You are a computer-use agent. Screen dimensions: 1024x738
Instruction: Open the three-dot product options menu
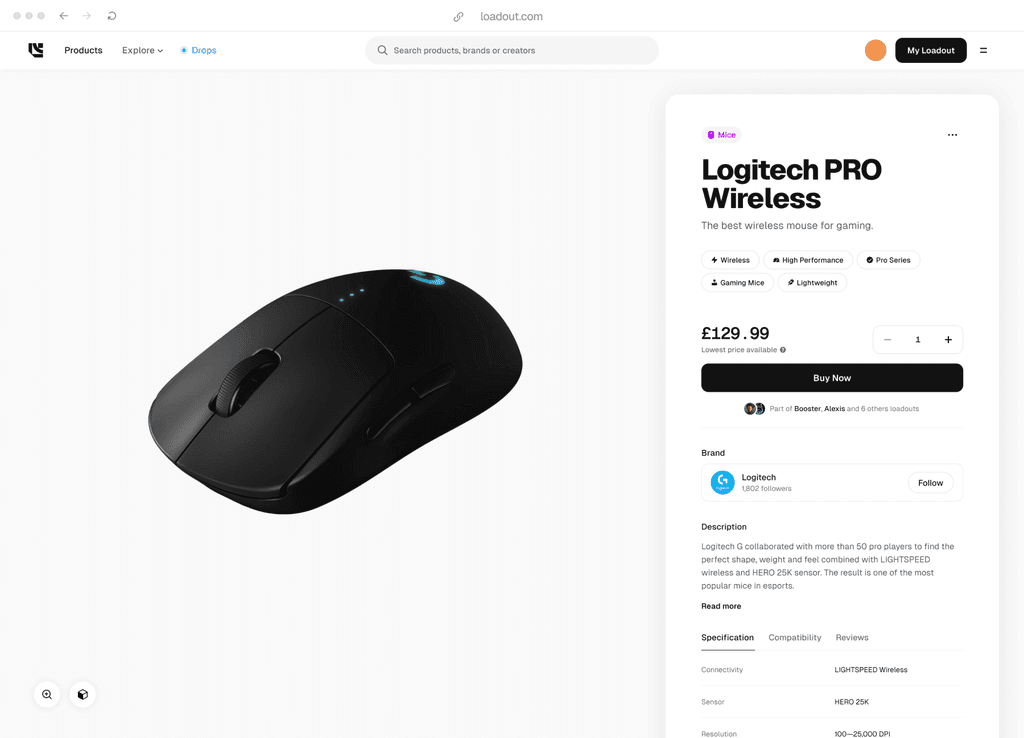point(952,135)
